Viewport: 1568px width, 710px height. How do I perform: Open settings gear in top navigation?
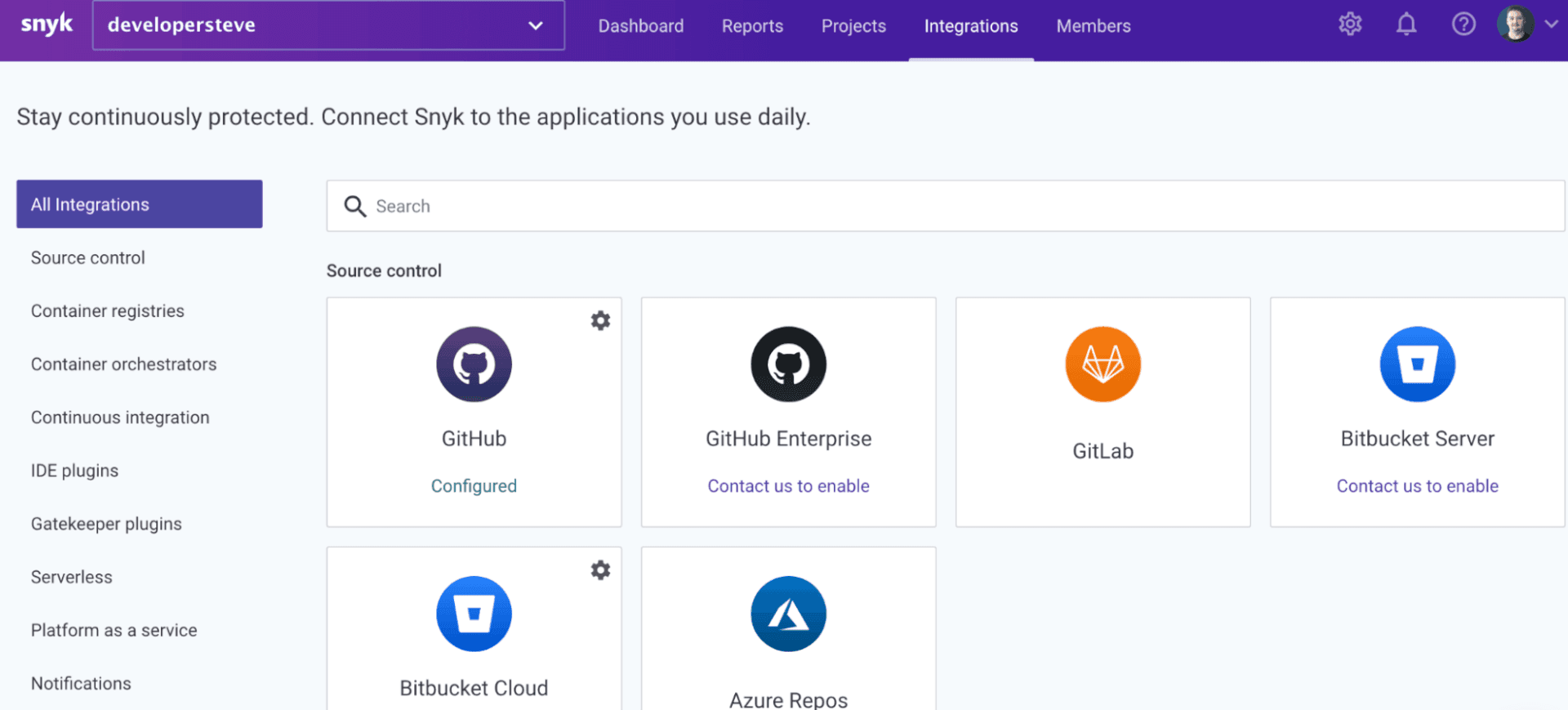pos(1350,25)
